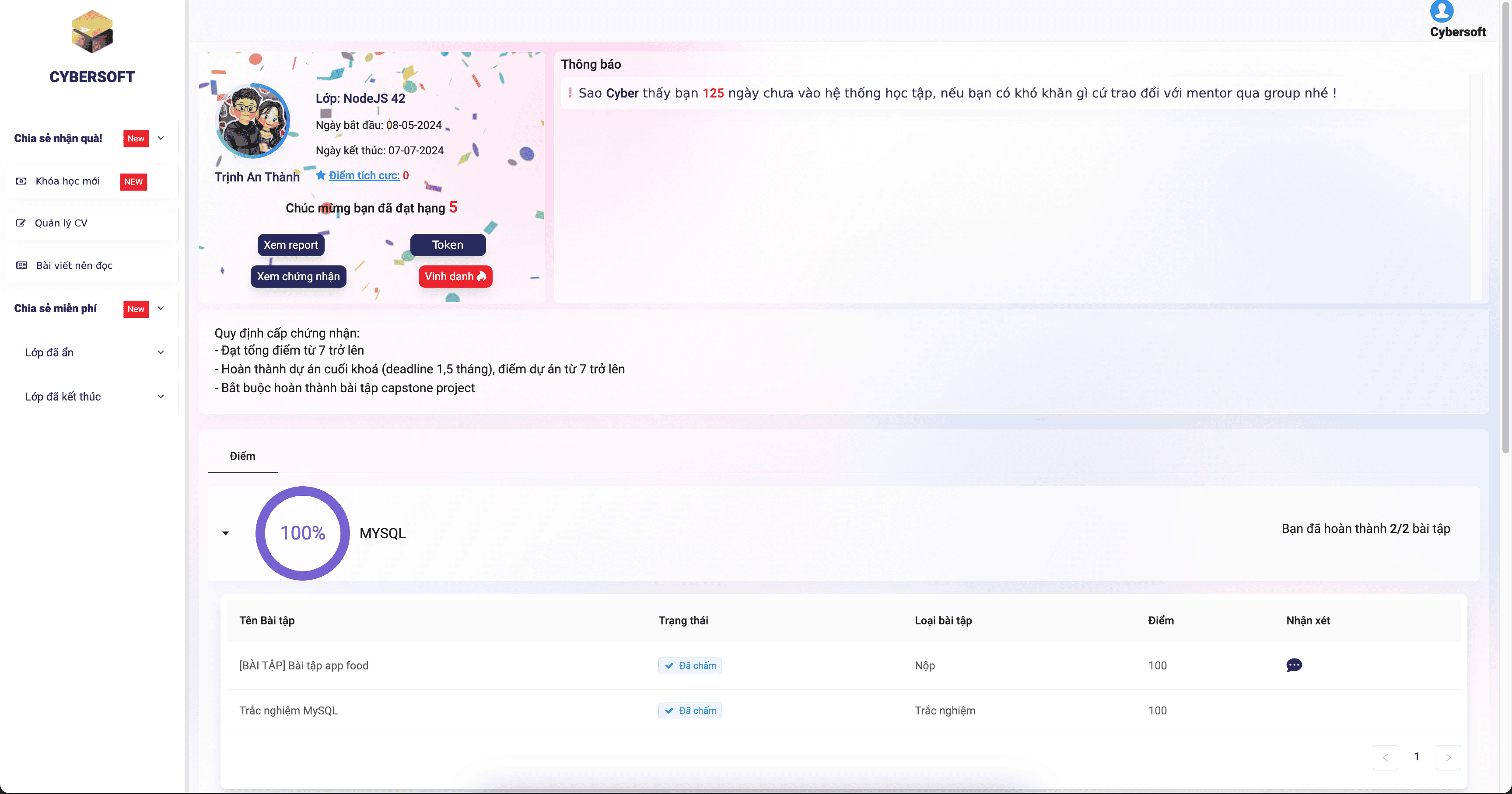The height and width of the screenshot is (794, 1512).
Task: Expand the Chia sẻ nhận quà menu
Action: point(161,139)
